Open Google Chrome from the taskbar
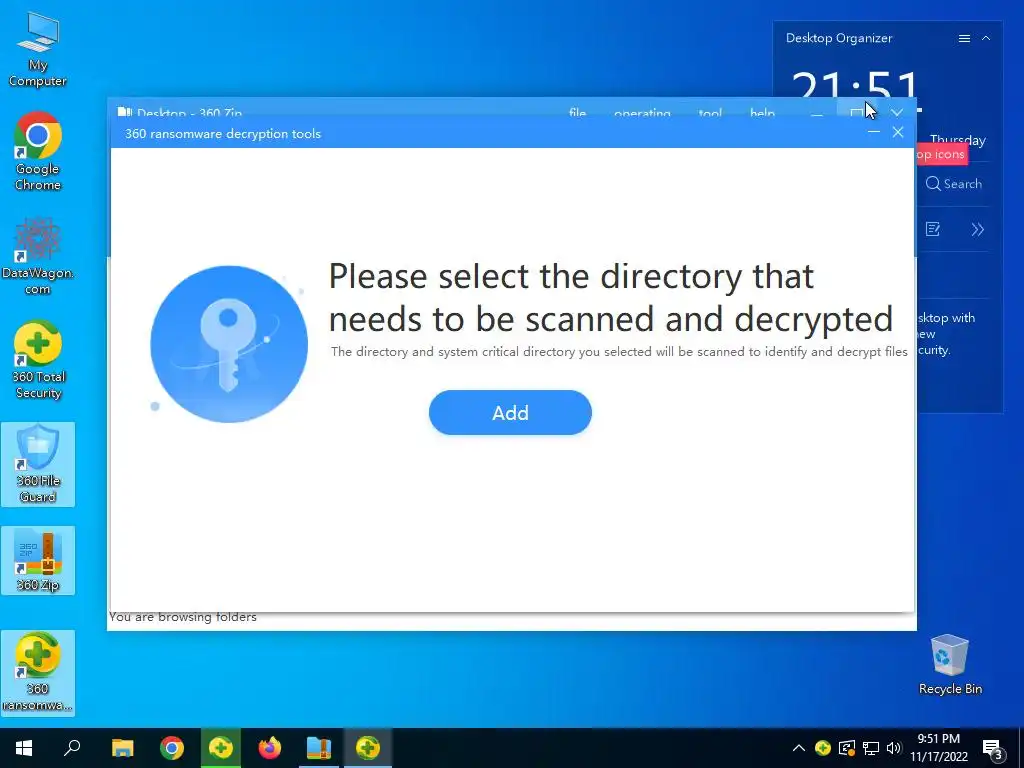1024x768 pixels. (x=172, y=748)
